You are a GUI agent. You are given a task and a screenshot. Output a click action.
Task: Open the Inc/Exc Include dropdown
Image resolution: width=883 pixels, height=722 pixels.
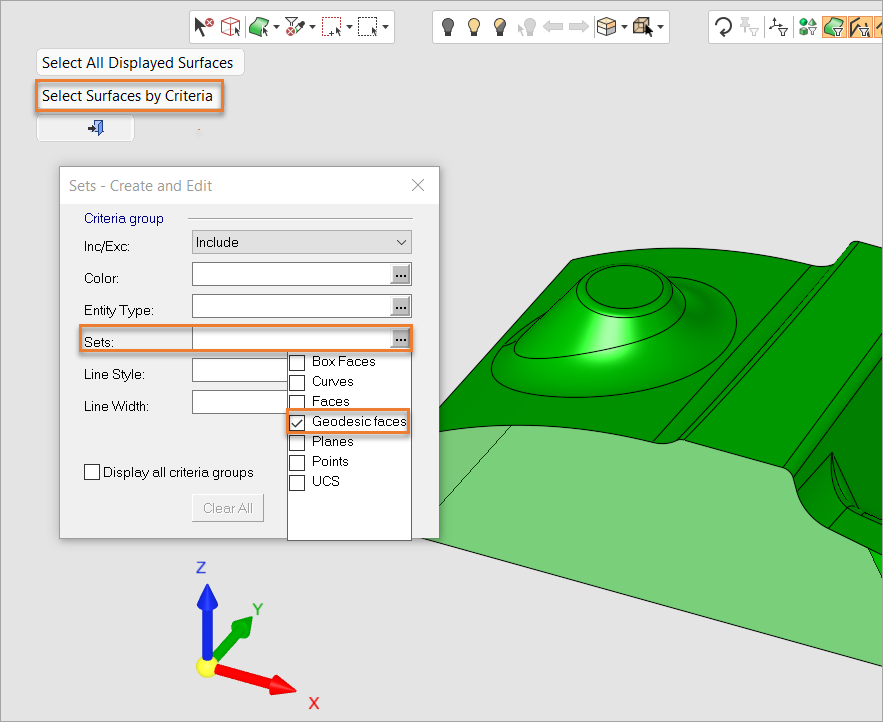tap(301, 242)
